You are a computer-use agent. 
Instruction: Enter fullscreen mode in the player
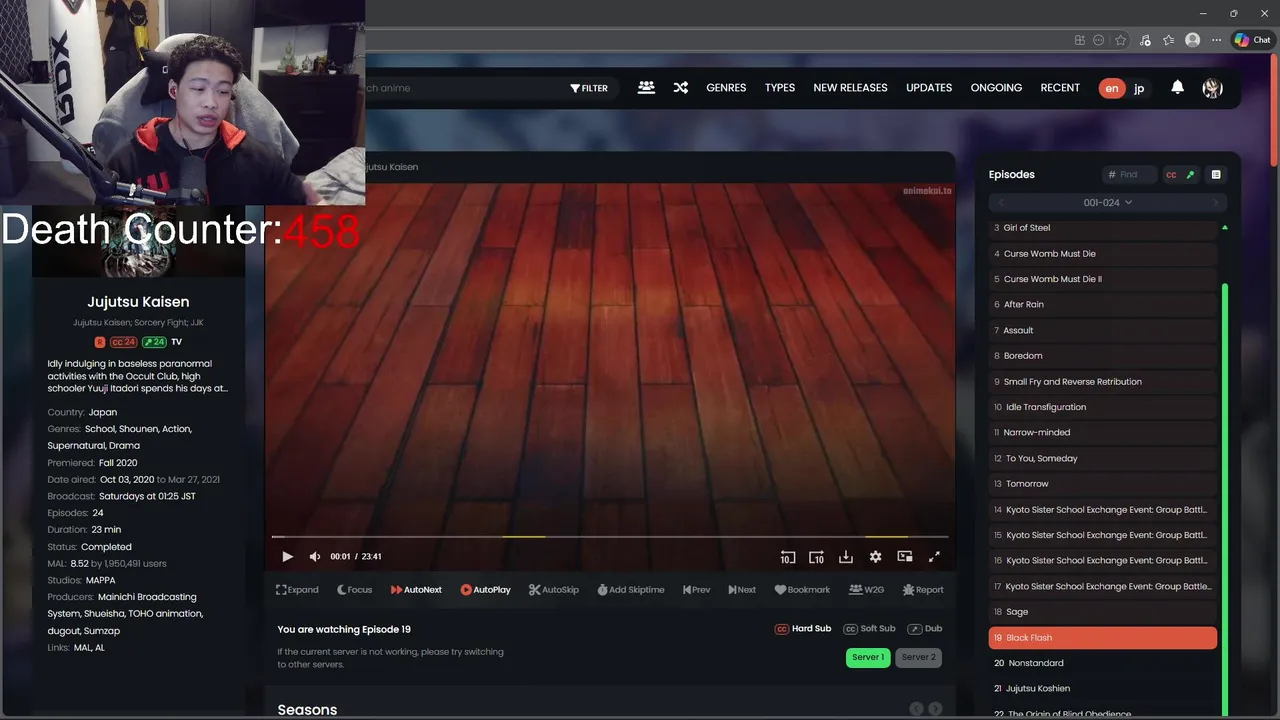tap(934, 557)
